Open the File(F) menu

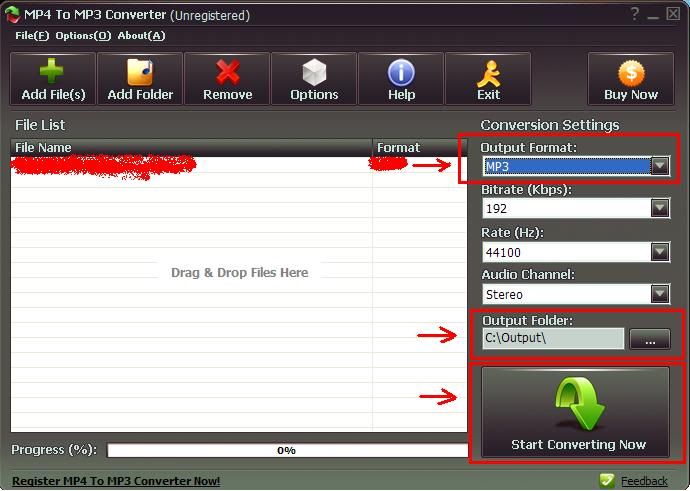pos(32,36)
